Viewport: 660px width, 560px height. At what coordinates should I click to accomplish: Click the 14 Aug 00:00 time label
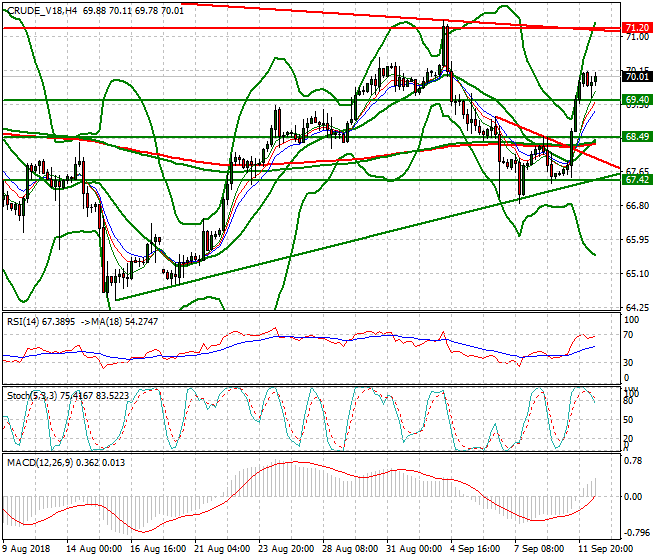[93, 549]
